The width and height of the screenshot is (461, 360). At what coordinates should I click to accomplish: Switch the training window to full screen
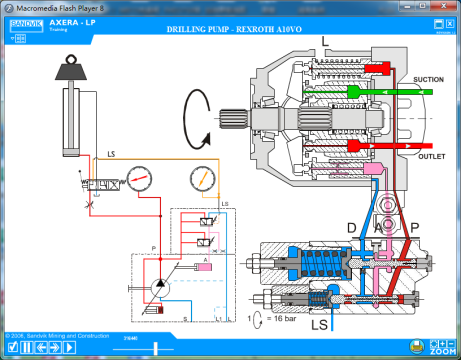tap(439, 24)
